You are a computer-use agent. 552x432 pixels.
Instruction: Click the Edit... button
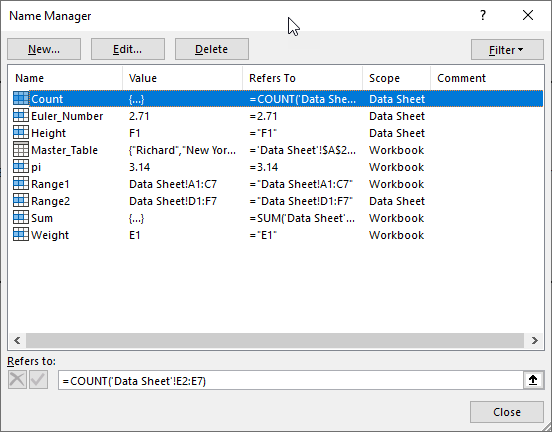[x=128, y=49]
